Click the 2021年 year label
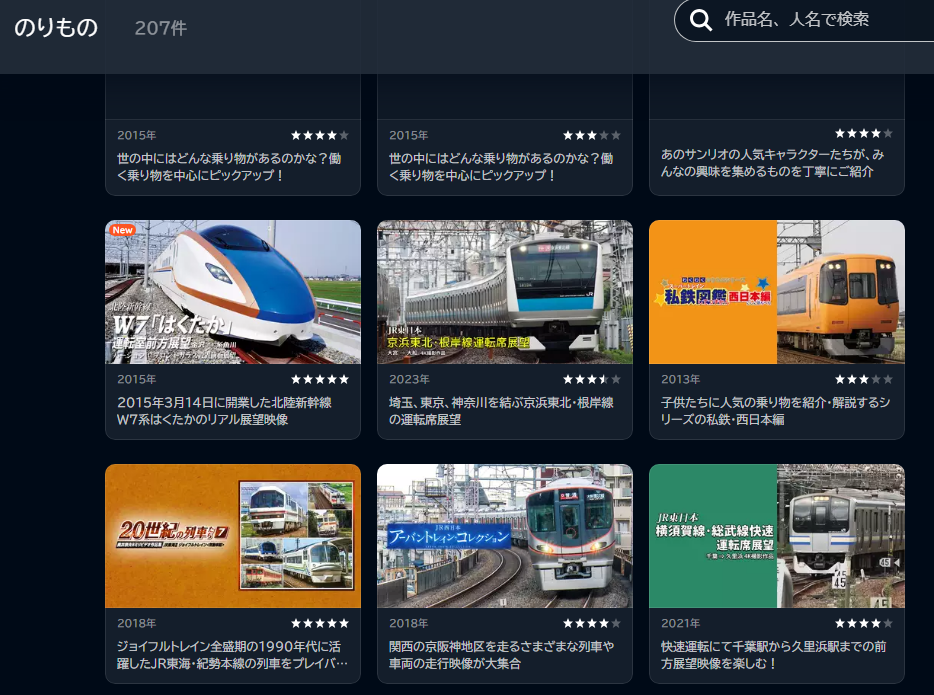The width and height of the screenshot is (934, 695). tap(681, 624)
